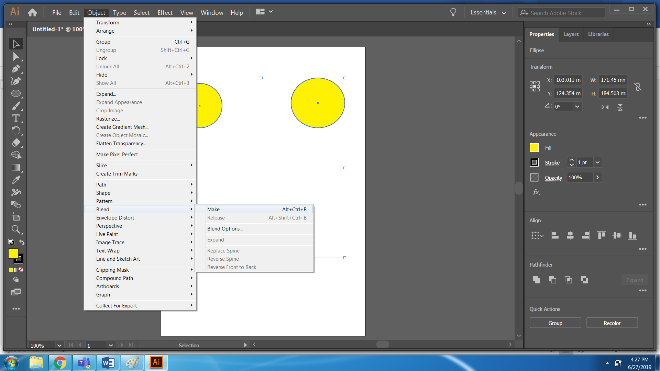Open the Effect menu in menu bar
The image size is (660, 371).
tap(165, 13)
